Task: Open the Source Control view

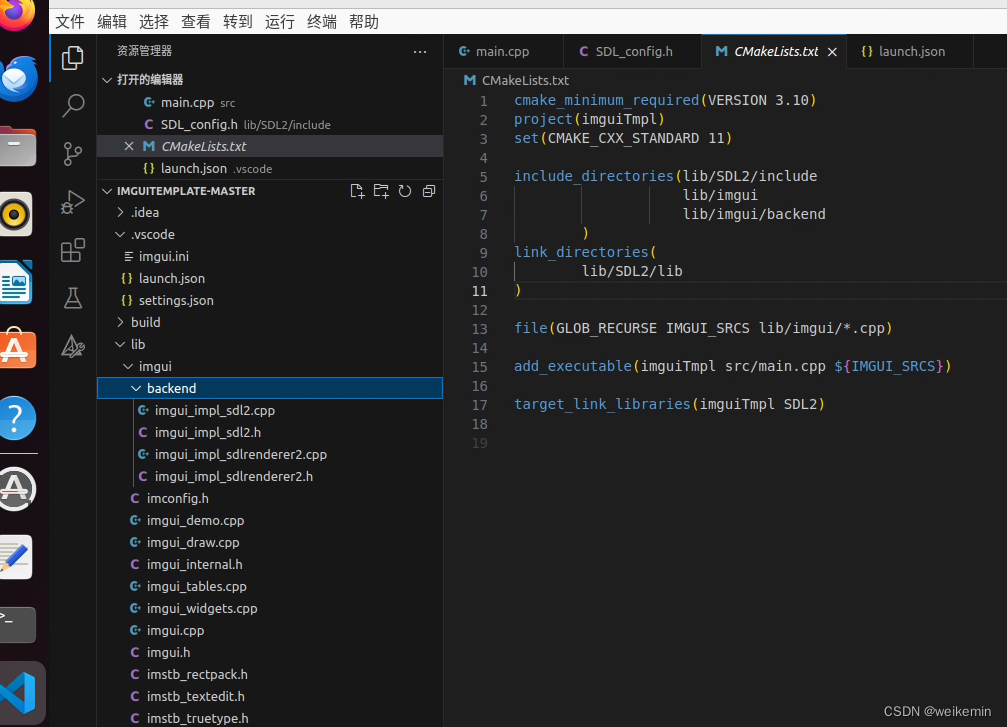Action: click(x=71, y=152)
